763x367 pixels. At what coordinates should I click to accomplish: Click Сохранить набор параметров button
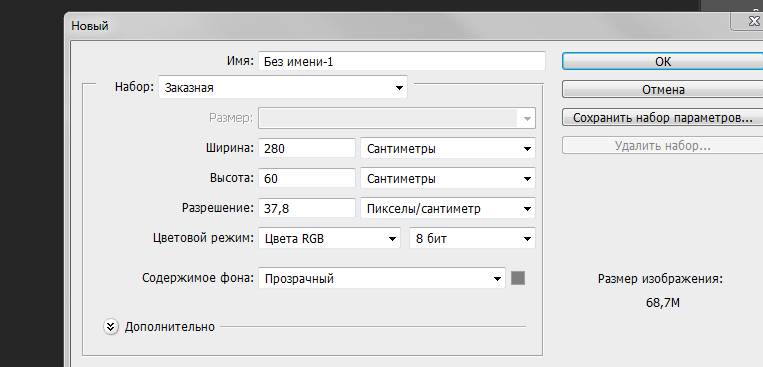pyautogui.click(x=663, y=117)
